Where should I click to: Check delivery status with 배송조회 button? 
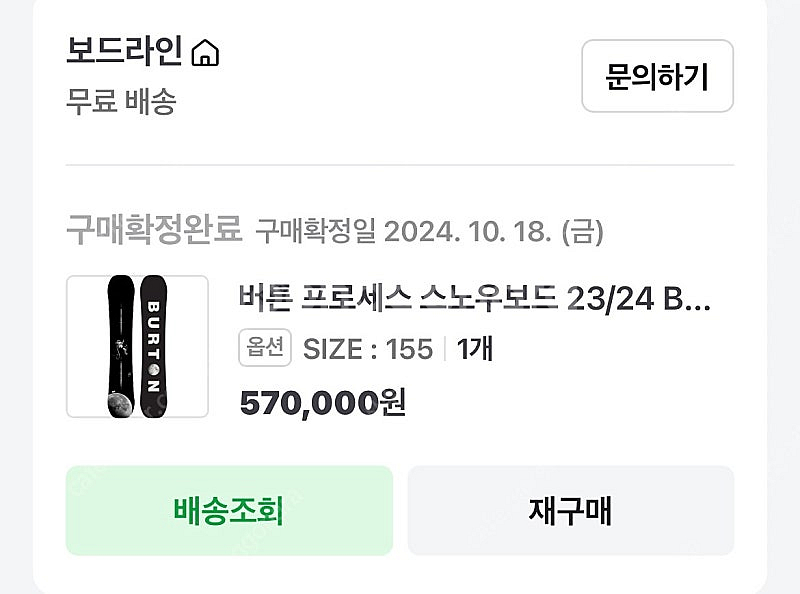(229, 510)
